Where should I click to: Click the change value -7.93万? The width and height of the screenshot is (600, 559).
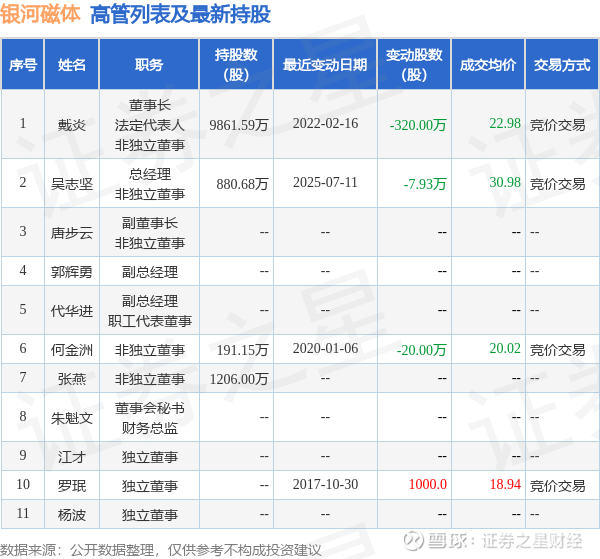425,184
